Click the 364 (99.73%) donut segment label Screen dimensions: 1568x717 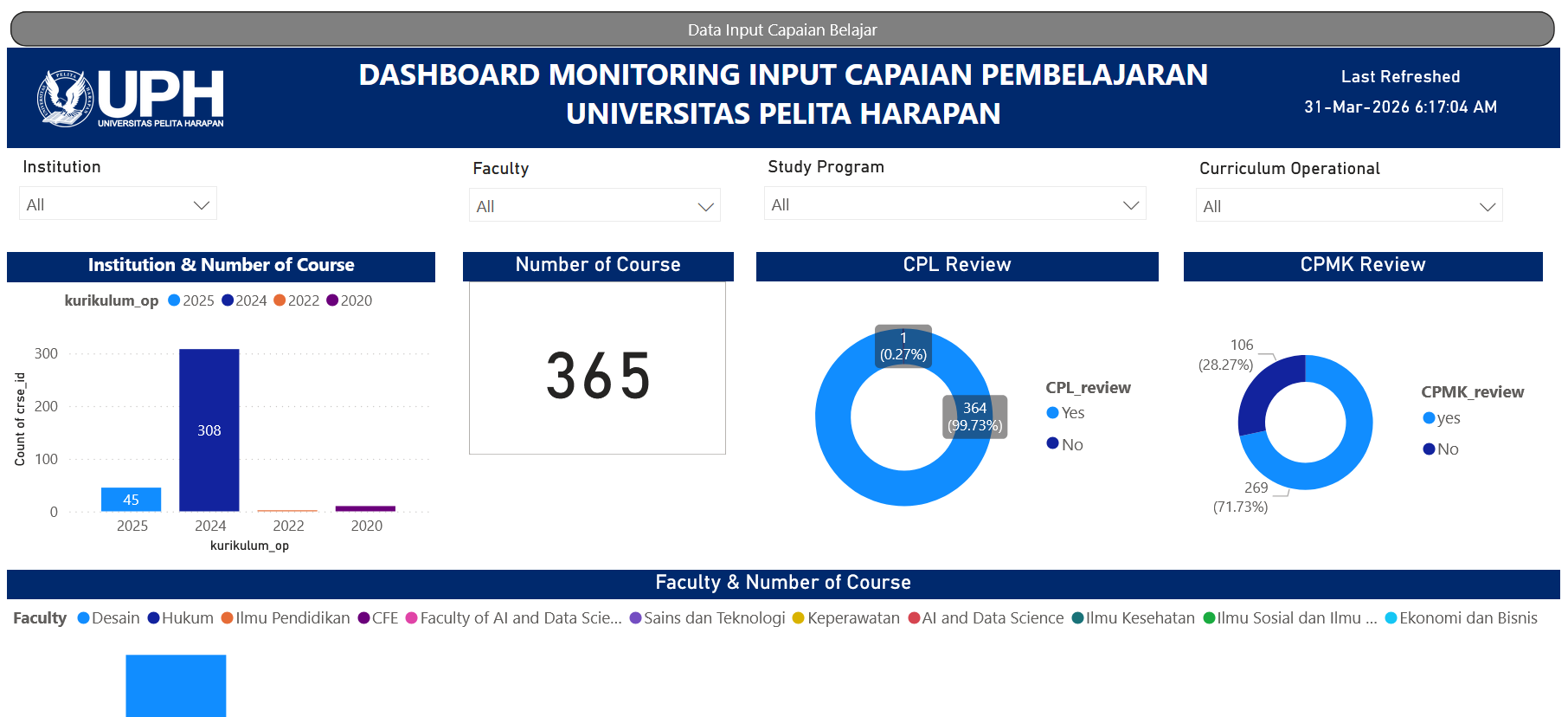tap(975, 417)
